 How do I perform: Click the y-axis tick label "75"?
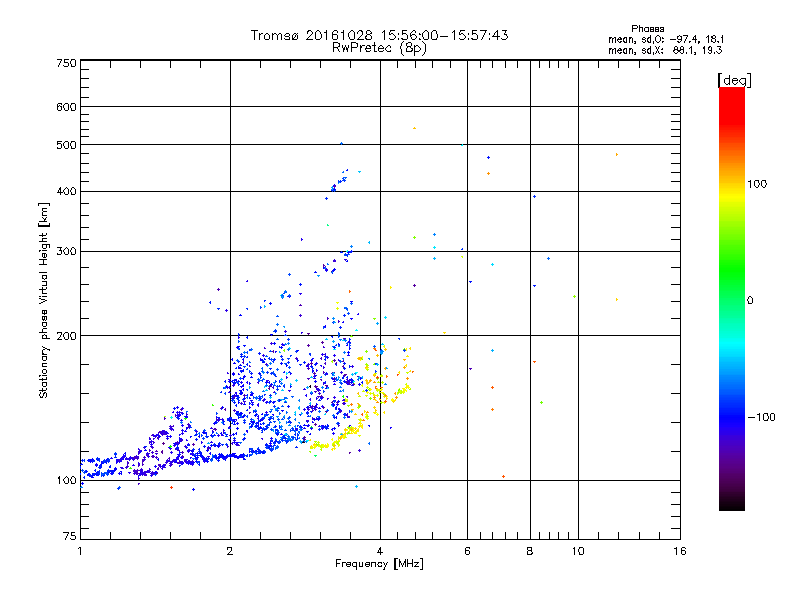tap(70, 536)
